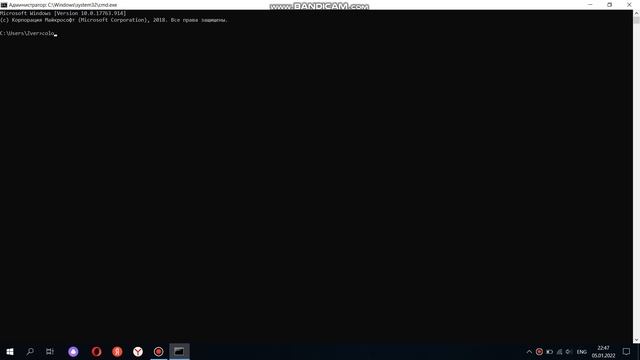Close the command prompt window
The width and height of the screenshot is (640, 360).
tap(629, 4)
